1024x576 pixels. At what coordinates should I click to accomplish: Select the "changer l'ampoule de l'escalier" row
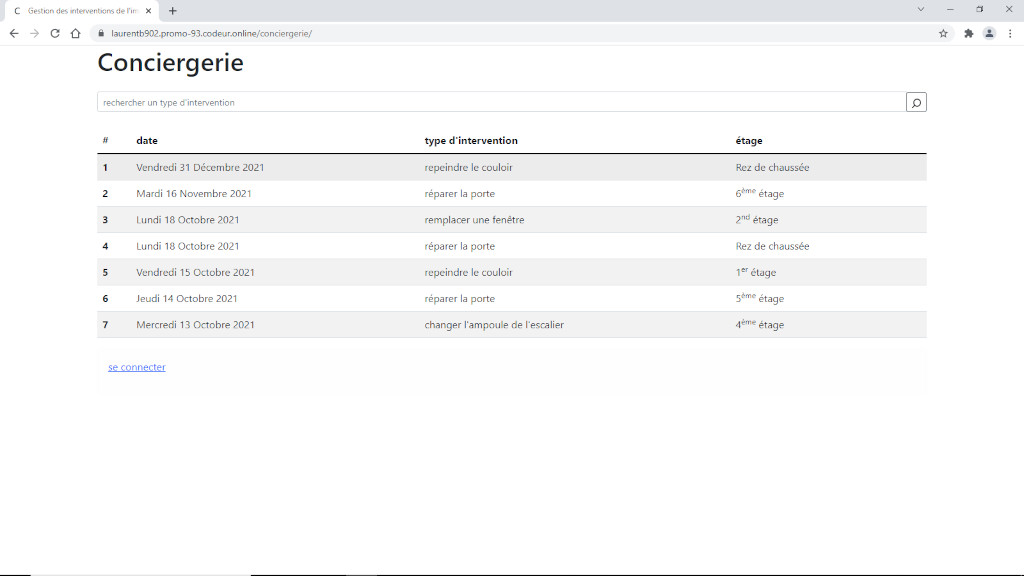point(494,325)
